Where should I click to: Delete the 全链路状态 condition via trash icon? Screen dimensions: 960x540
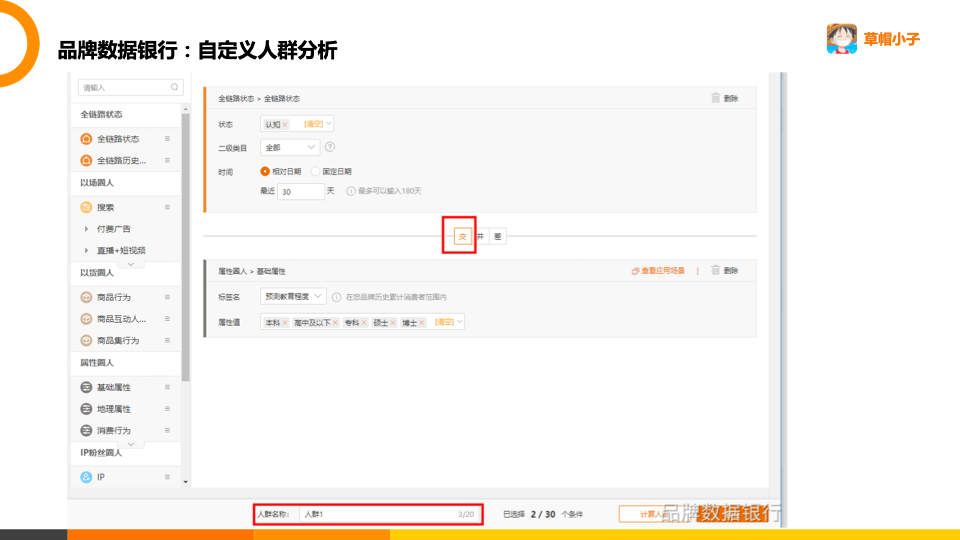[x=715, y=98]
